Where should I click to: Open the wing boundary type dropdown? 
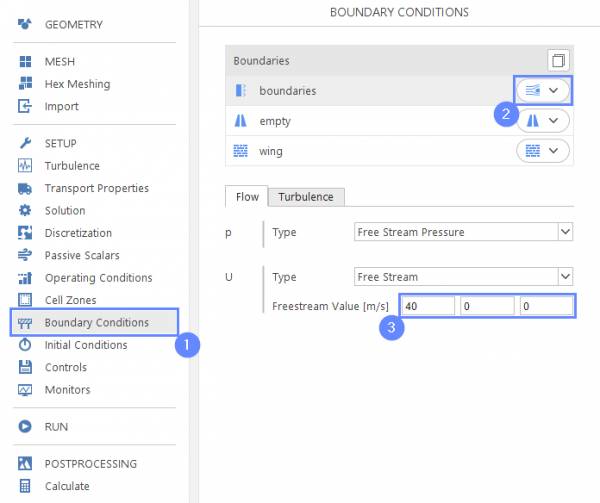tap(543, 151)
